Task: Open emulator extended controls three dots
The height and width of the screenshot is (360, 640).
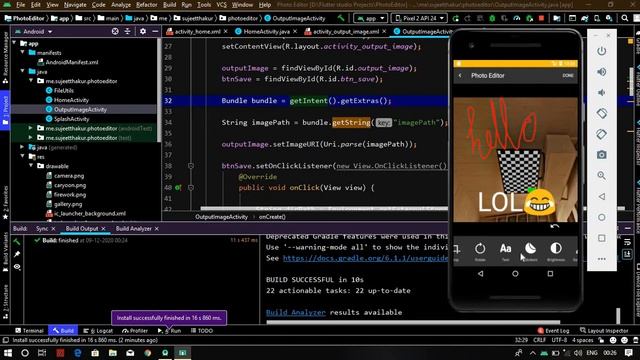Action: [x=602, y=259]
